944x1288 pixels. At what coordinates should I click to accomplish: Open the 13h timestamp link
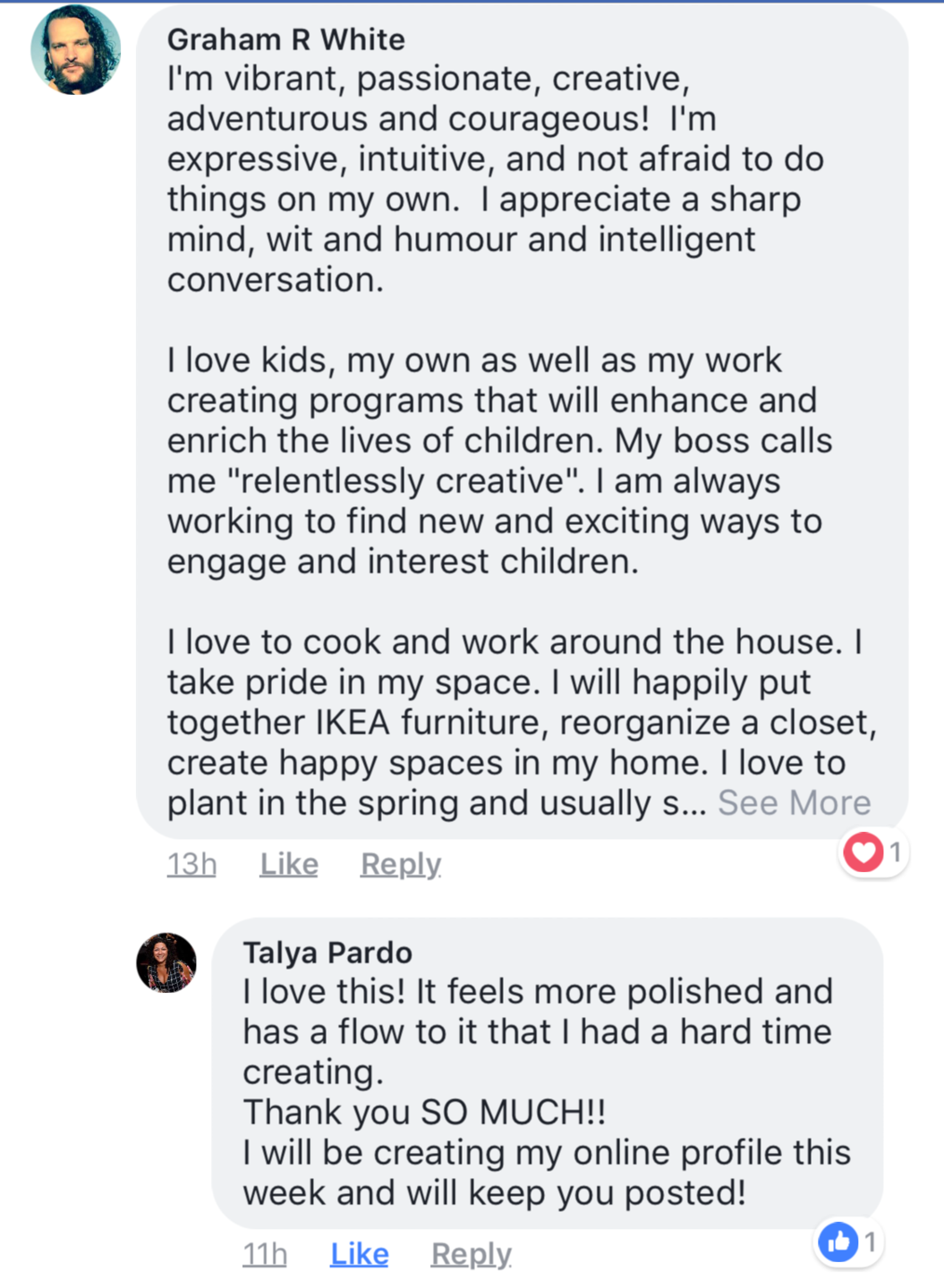pos(191,864)
